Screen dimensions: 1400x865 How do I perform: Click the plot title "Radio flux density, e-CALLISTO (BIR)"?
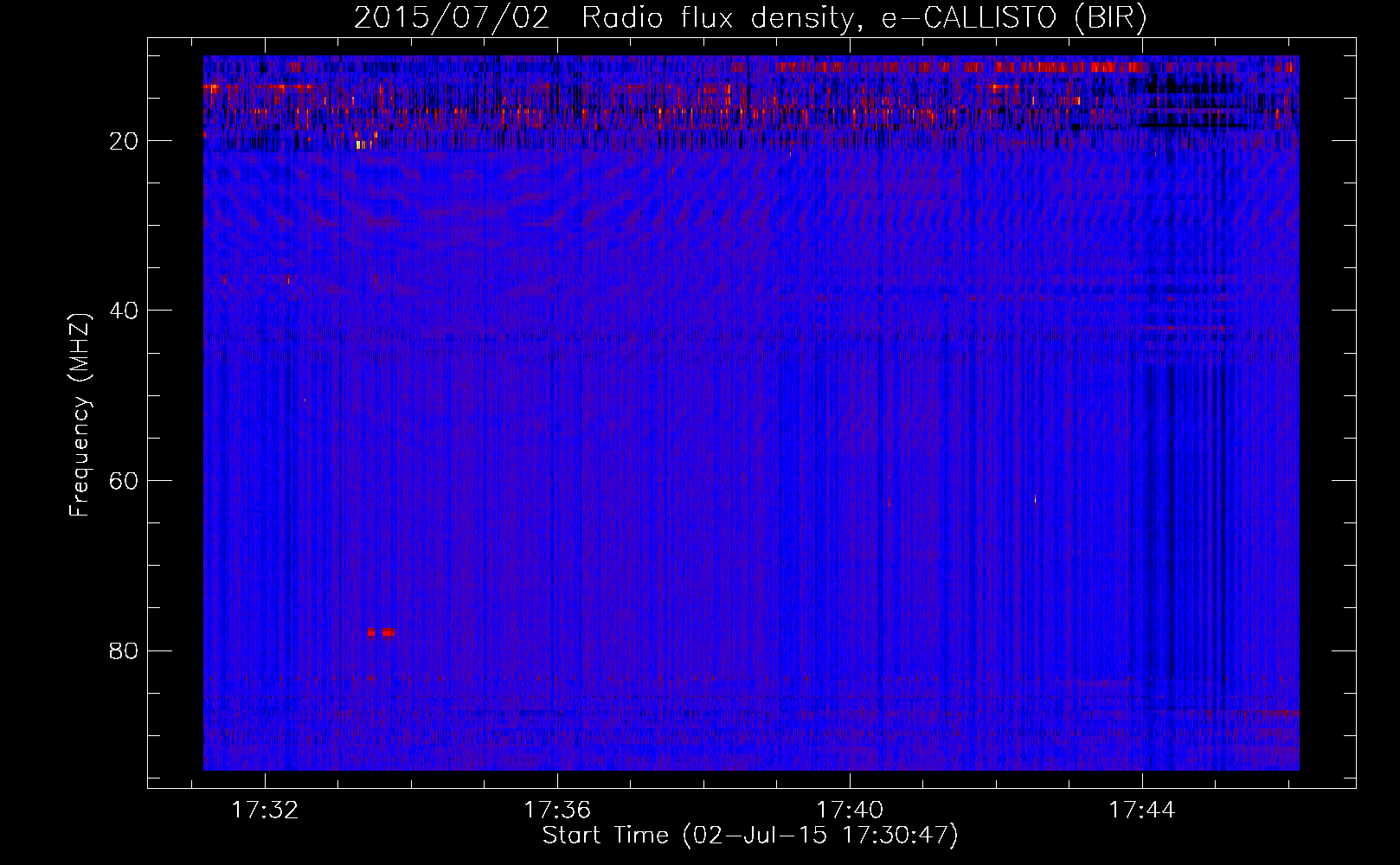(x=864, y=18)
